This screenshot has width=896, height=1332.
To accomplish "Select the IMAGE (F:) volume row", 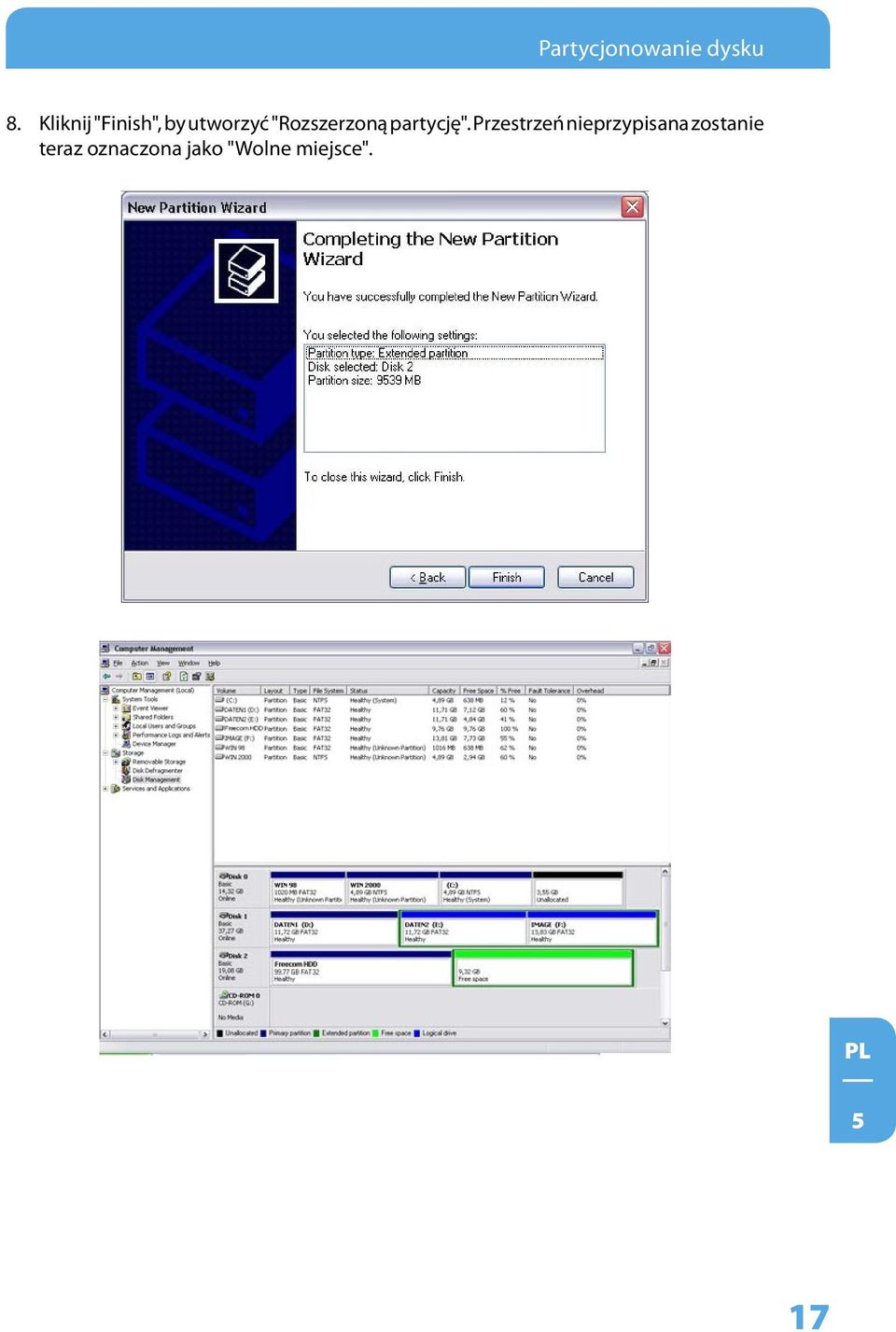I will [x=441, y=738].
